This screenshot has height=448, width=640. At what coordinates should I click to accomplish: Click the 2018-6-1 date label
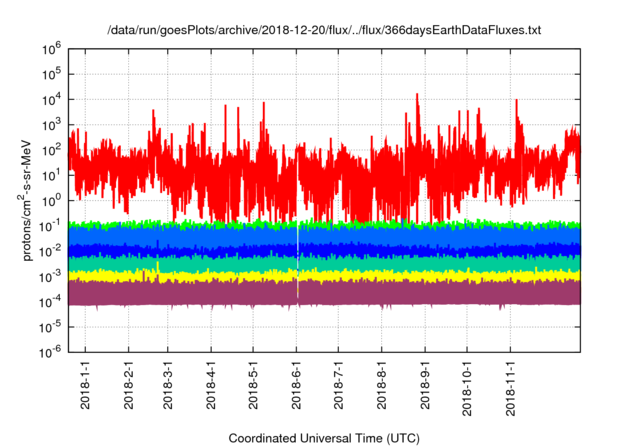tap(296, 385)
